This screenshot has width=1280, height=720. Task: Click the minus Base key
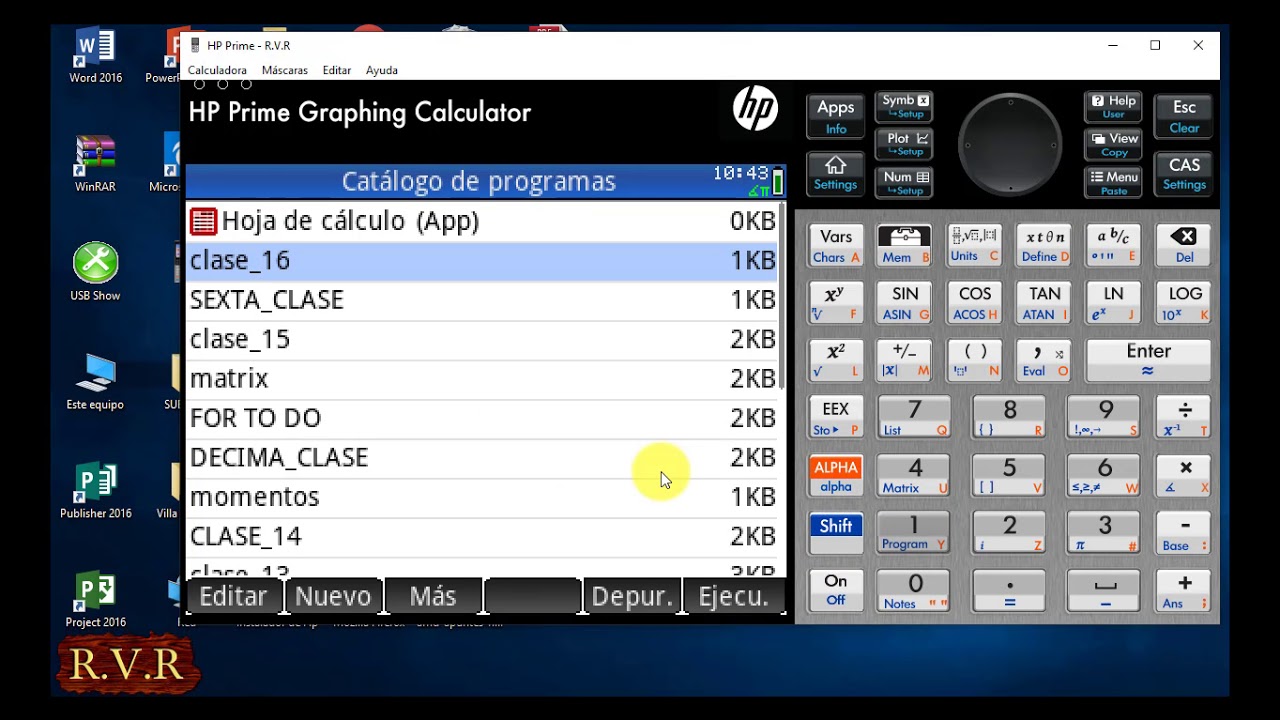click(1184, 534)
